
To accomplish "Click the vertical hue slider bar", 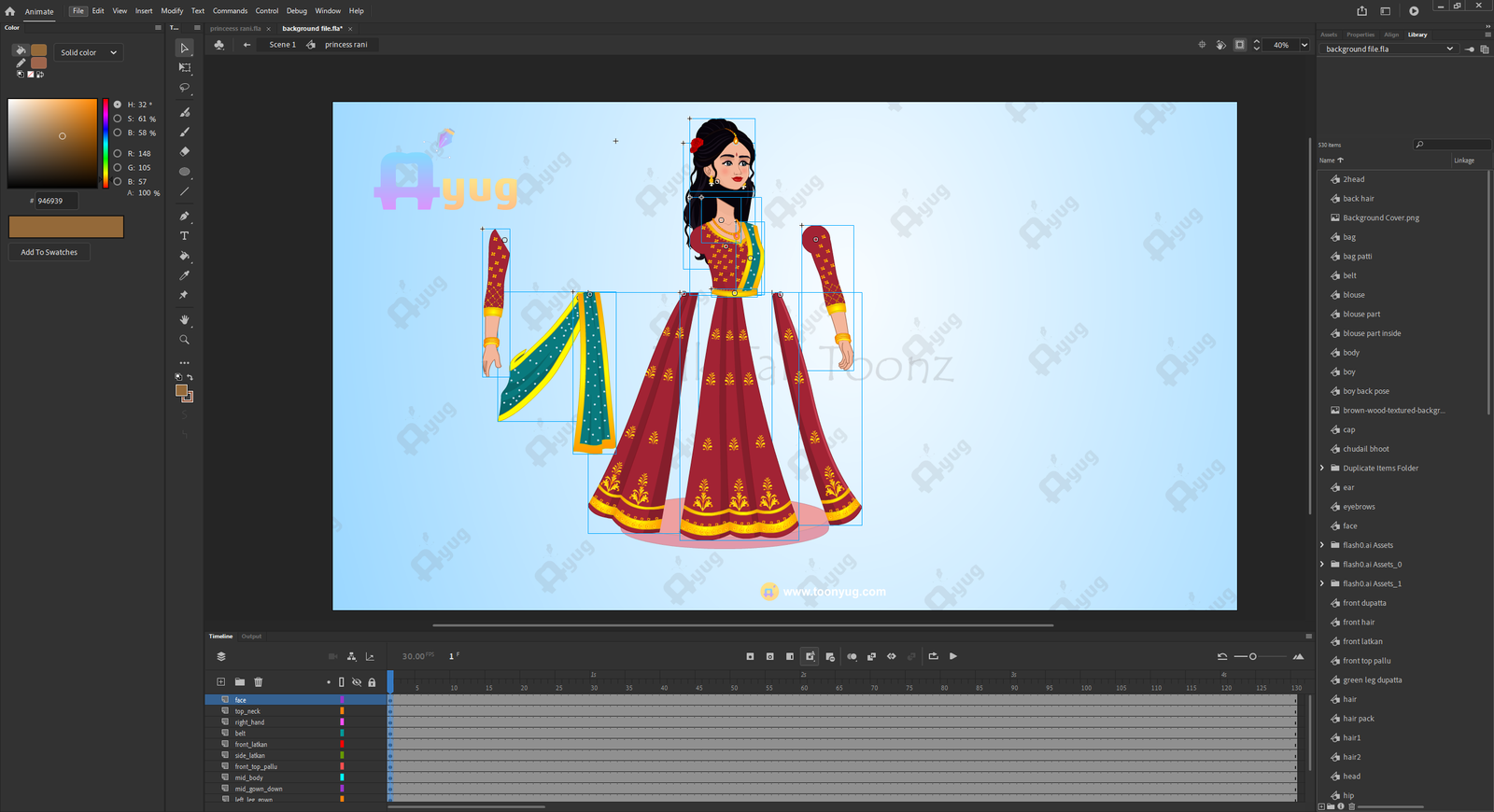I will pos(106,143).
